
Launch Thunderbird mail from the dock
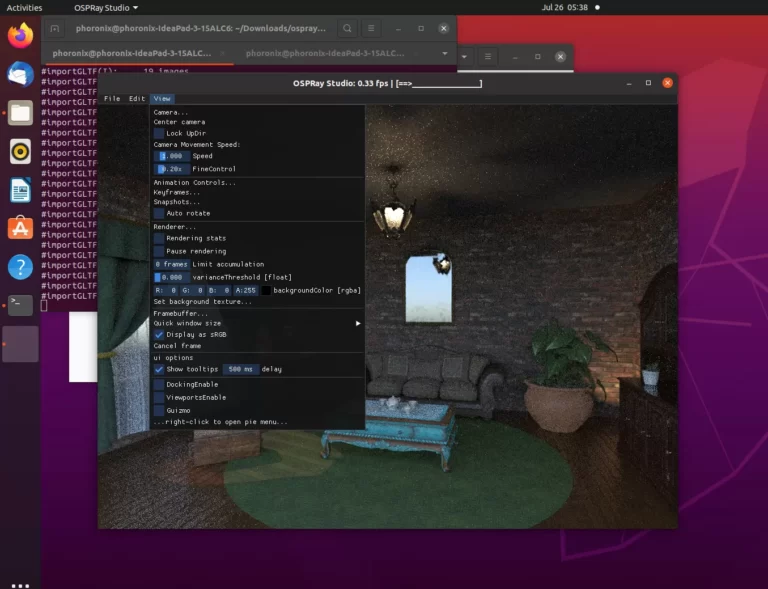tap(20, 74)
